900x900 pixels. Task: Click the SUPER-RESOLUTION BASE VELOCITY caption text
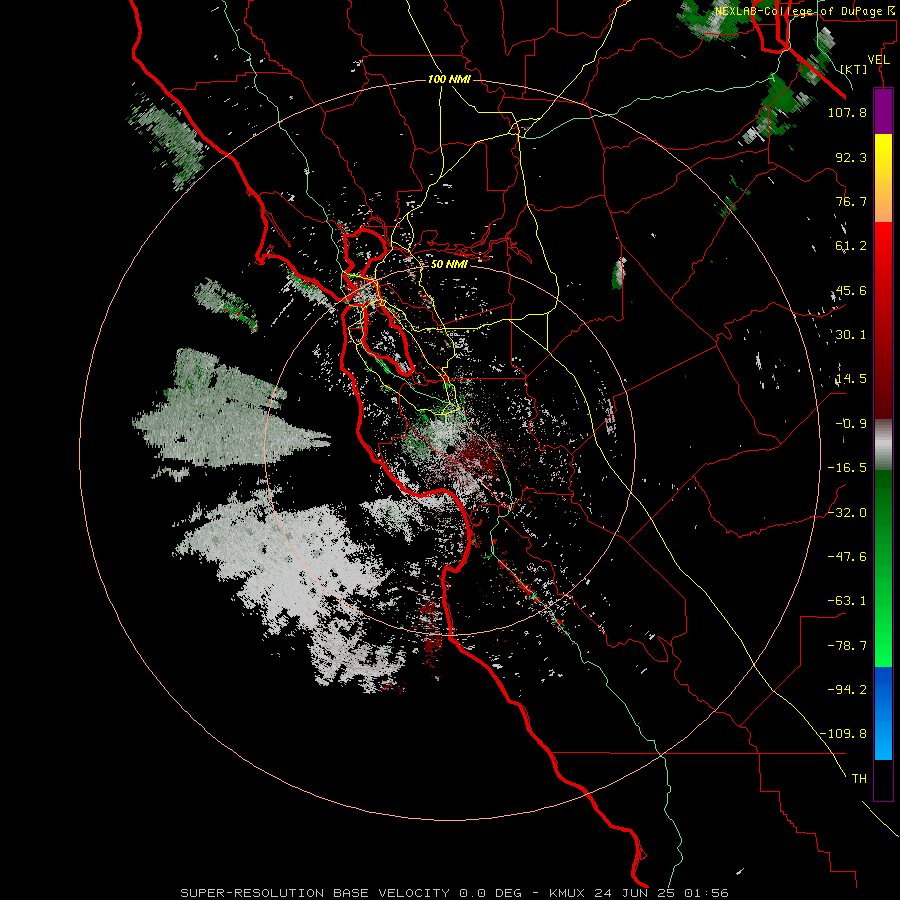[315, 893]
